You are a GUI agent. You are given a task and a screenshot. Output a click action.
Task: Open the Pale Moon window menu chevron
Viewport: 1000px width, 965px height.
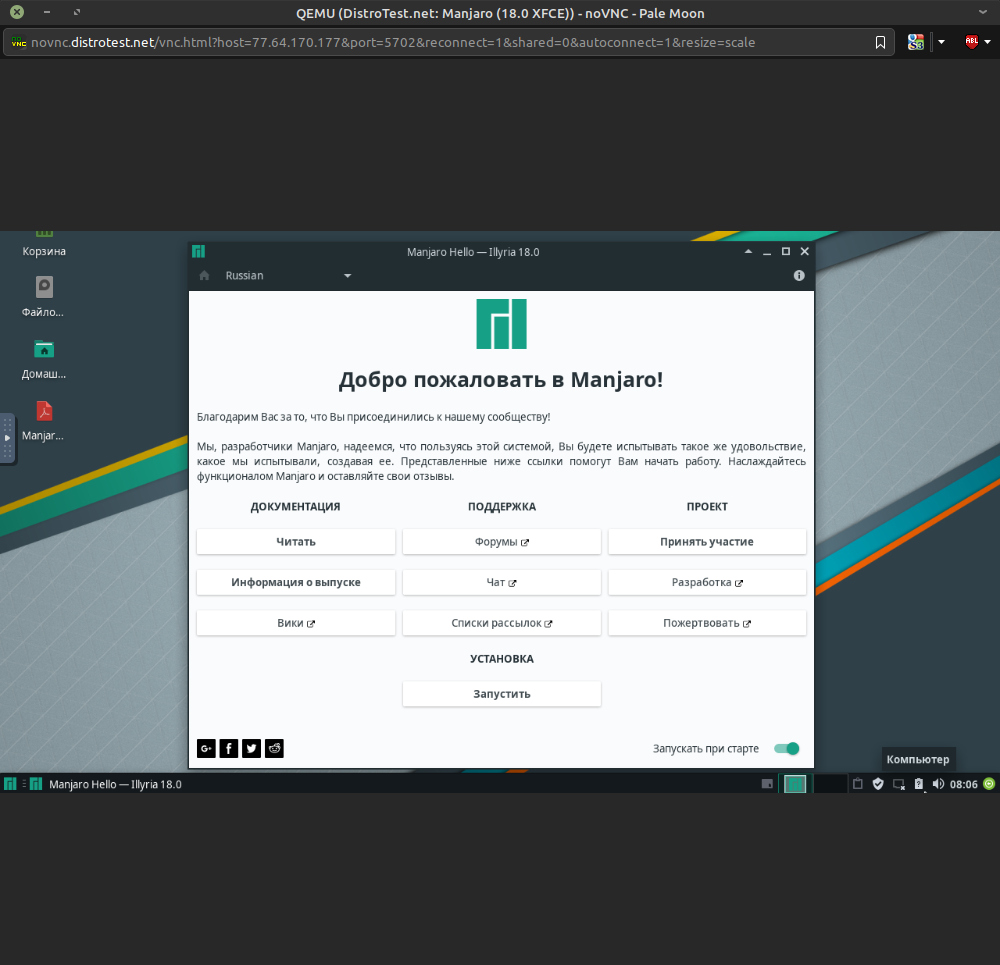pos(983,12)
